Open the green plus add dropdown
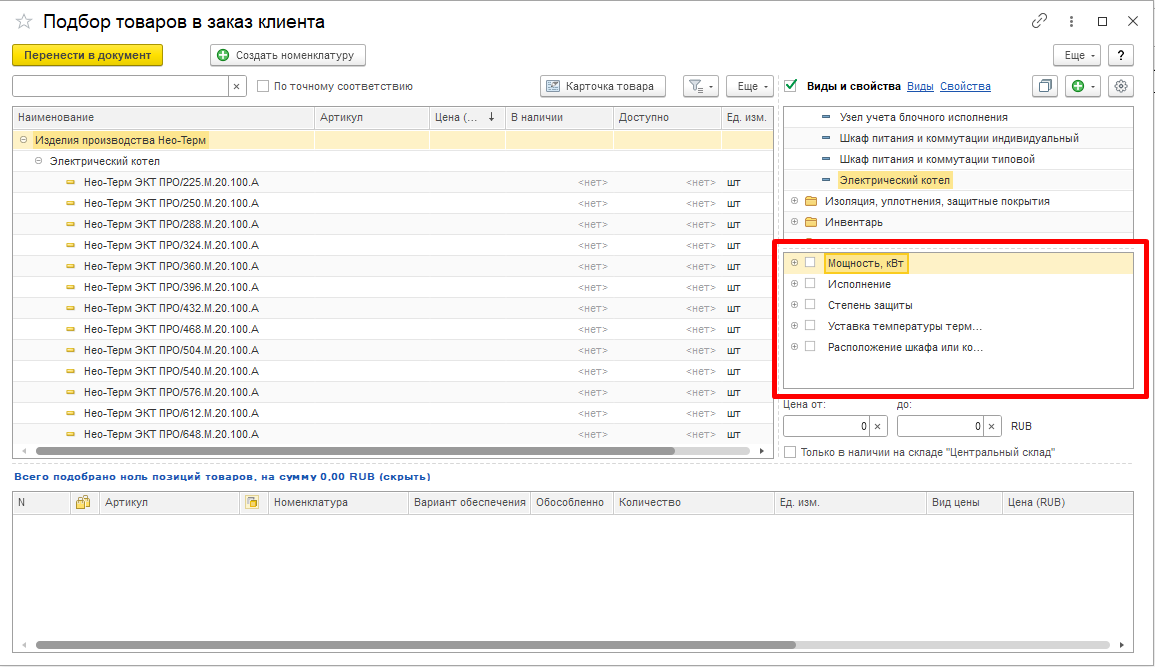The height and width of the screenshot is (667, 1155). [1082, 86]
